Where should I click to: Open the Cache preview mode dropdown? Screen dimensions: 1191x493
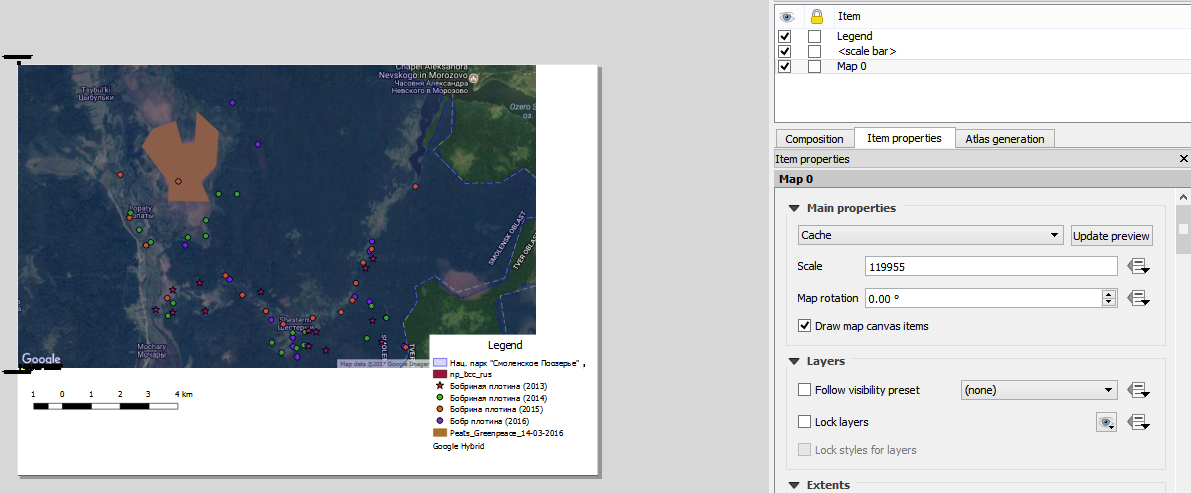[x=930, y=235]
